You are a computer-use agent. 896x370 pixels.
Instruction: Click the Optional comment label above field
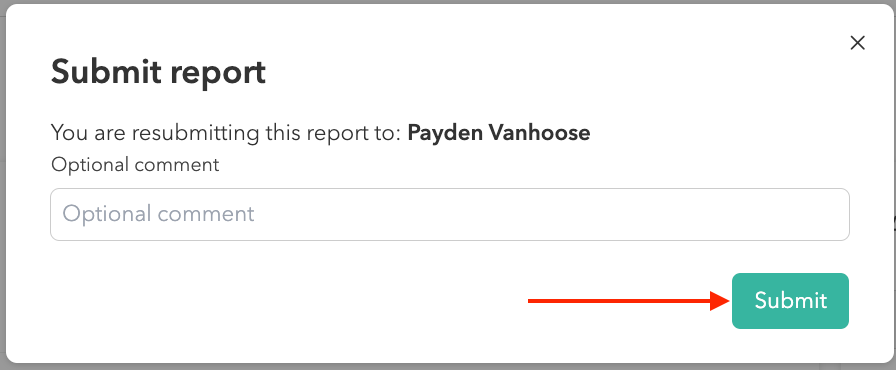pos(135,164)
